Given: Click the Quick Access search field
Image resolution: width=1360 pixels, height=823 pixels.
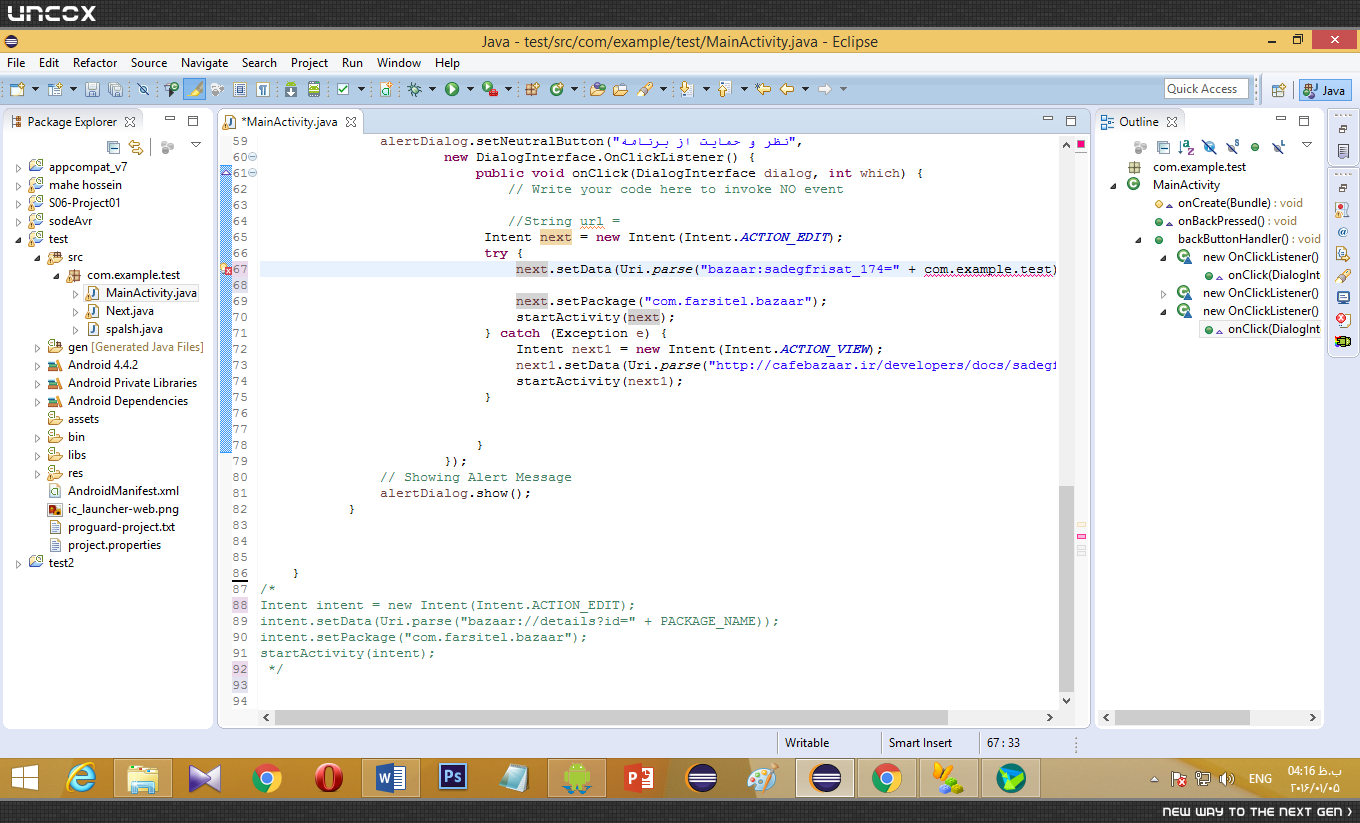Looking at the screenshot, I should pyautogui.click(x=1207, y=89).
